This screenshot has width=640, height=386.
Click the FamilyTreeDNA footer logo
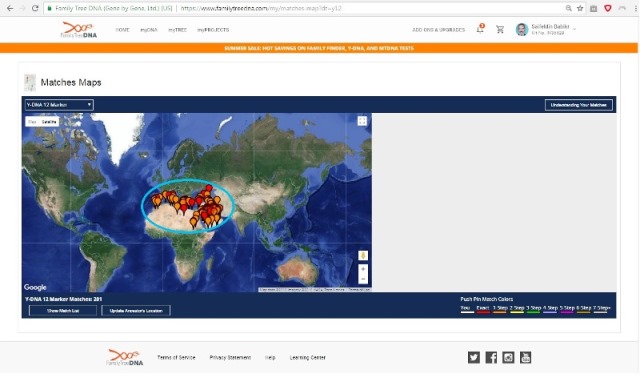point(124,357)
